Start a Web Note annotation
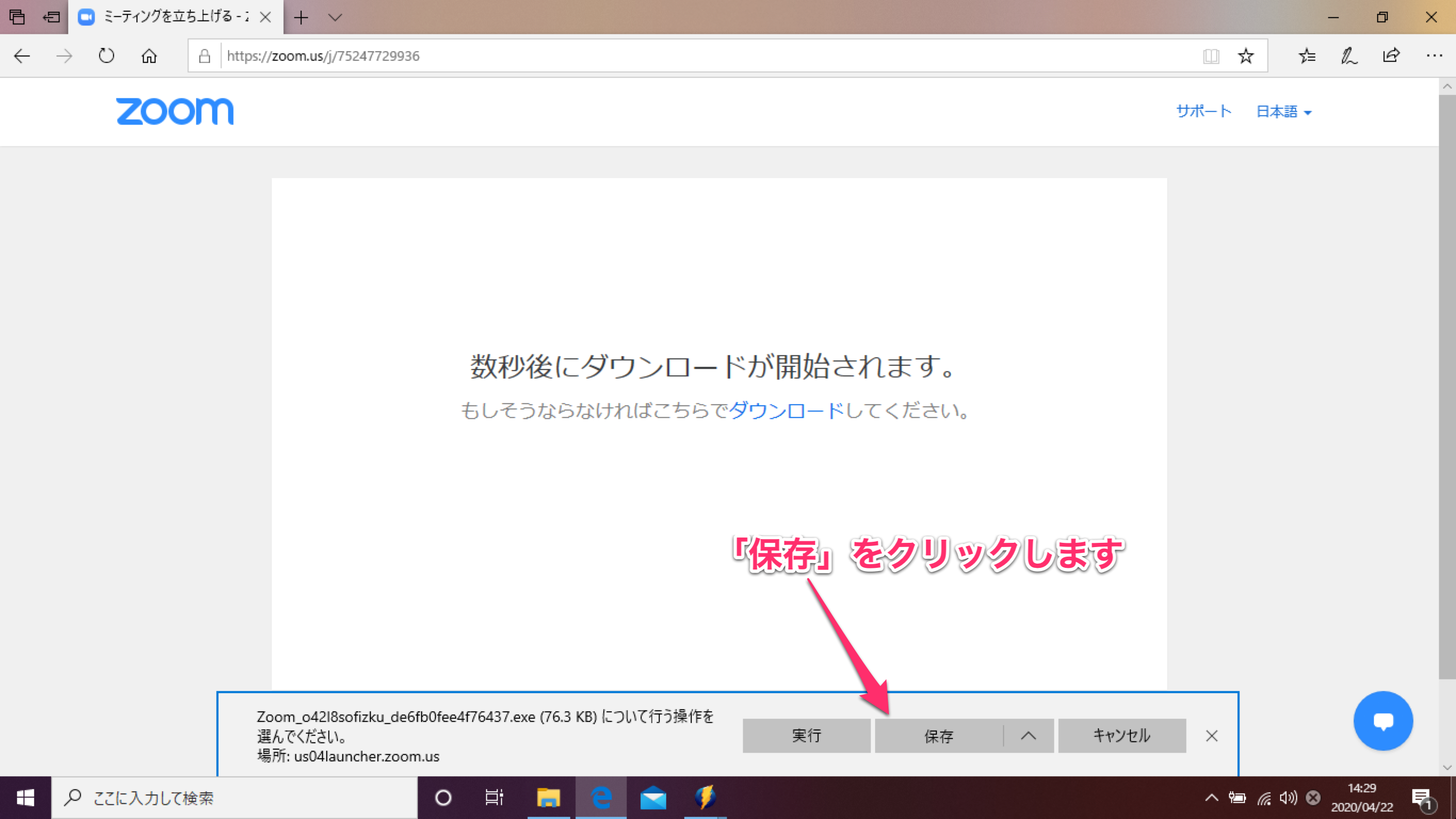This screenshot has width=1456, height=819. pos(1348,55)
